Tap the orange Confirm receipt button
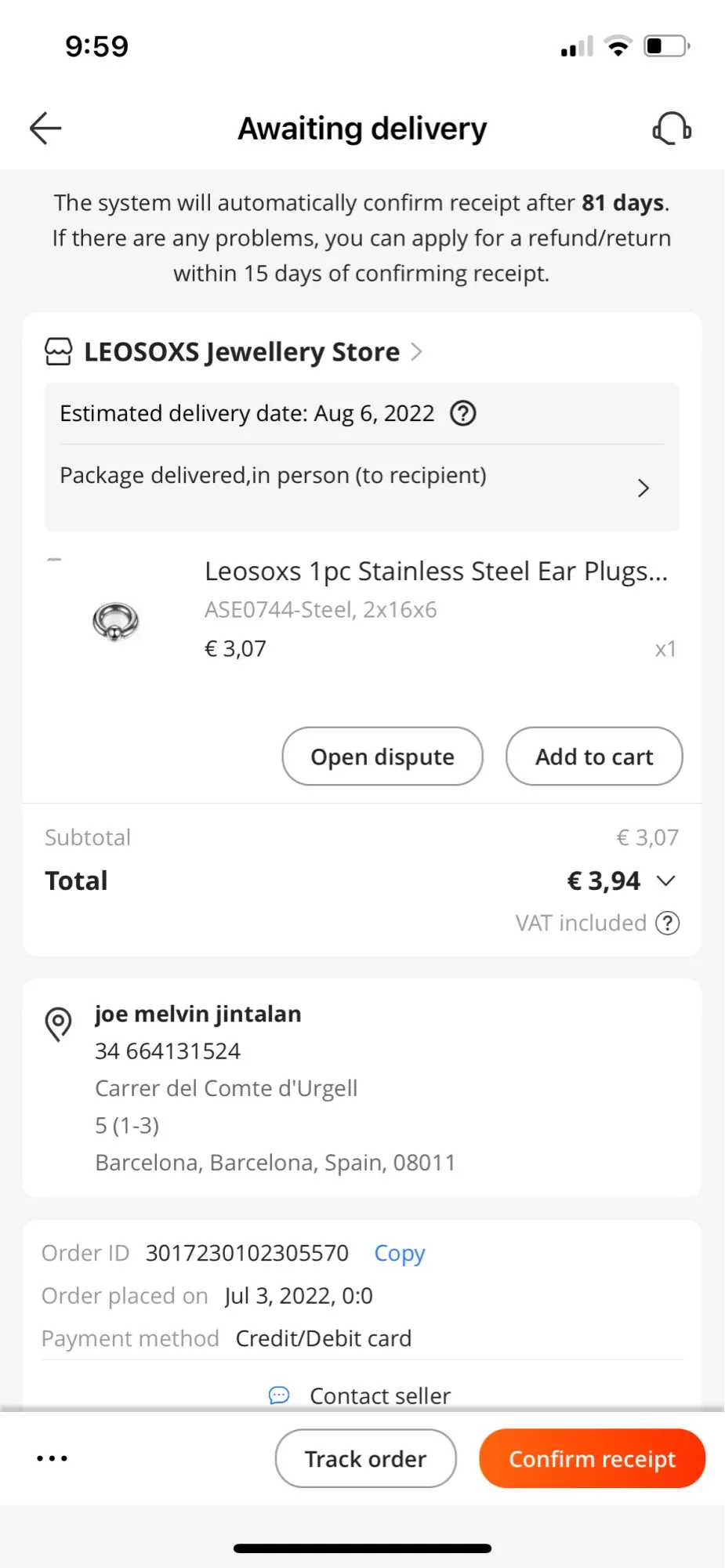725x1568 pixels. coord(592,1458)
